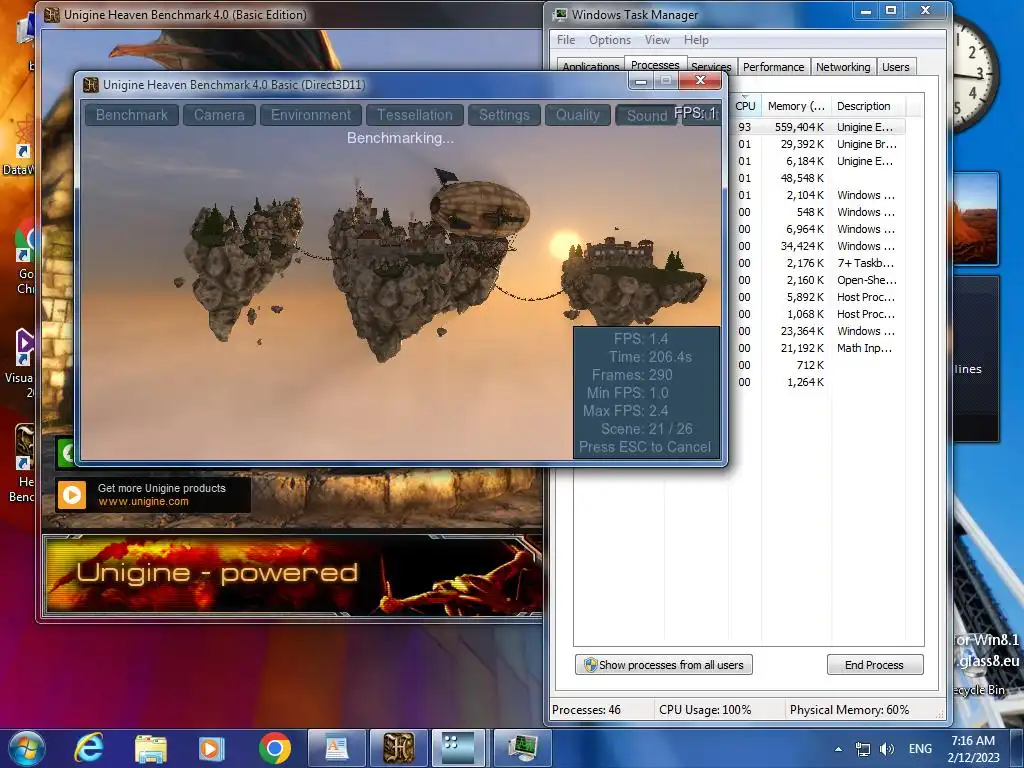Click the Quality button in Heaven
The image size is (1024, 768).
coord(577,115)
